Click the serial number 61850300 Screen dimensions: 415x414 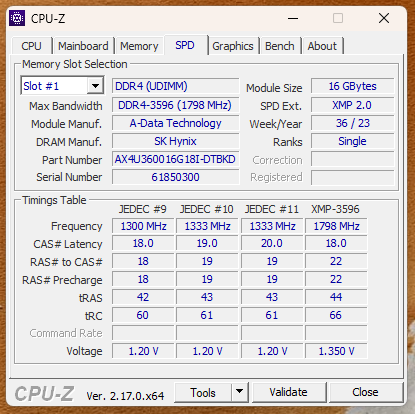point(176,177)
